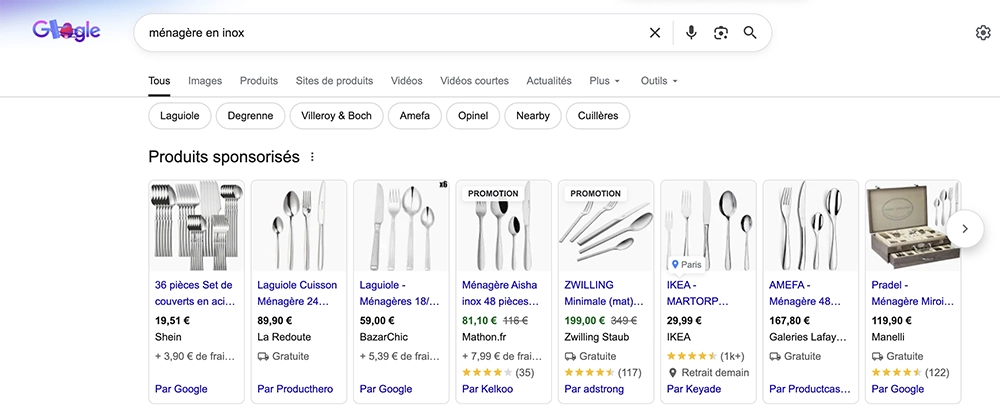Open settings gear icon

pyautogui.click(x=983, y=33)
